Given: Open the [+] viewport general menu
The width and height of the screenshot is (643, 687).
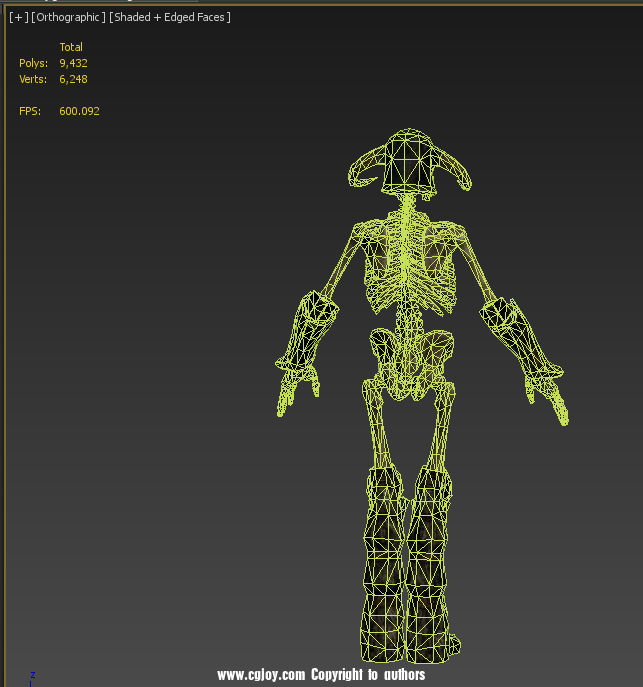Looking at the screenshot, I should (18, 18).
